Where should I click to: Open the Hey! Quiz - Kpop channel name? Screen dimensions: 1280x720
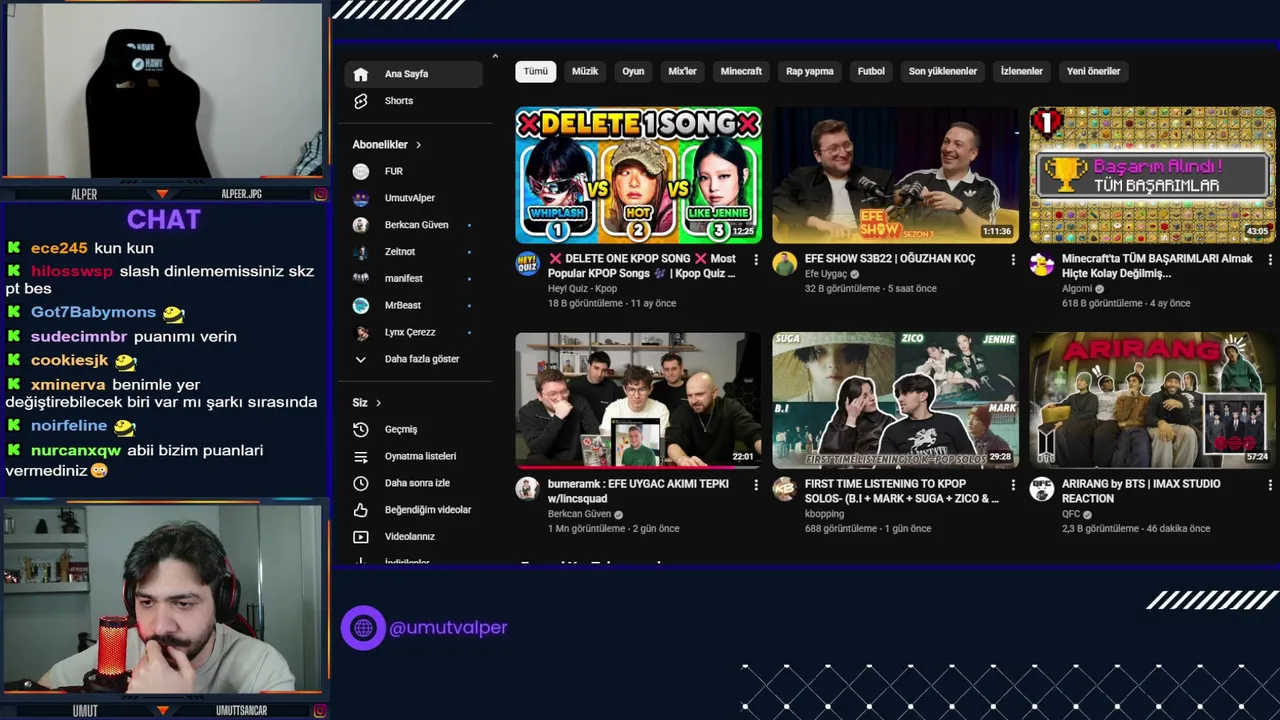point(582,288)
